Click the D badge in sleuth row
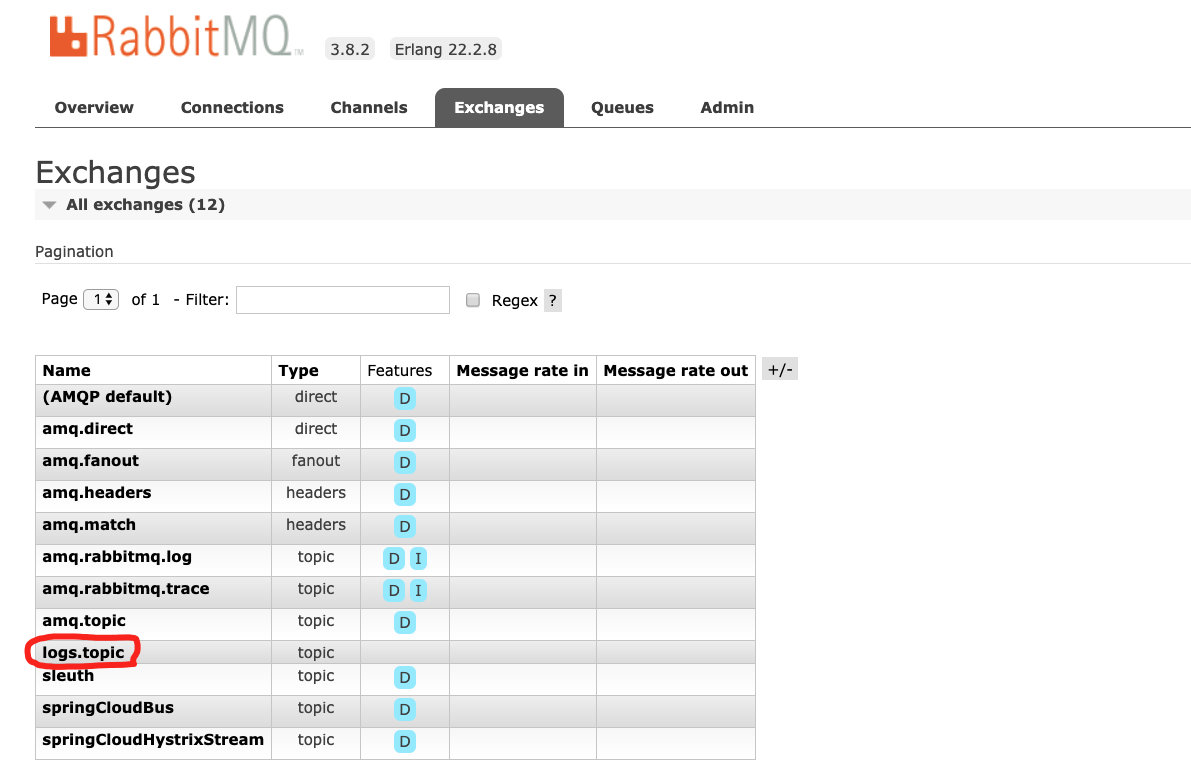The image size is (1191, 772). coord(405,677)
